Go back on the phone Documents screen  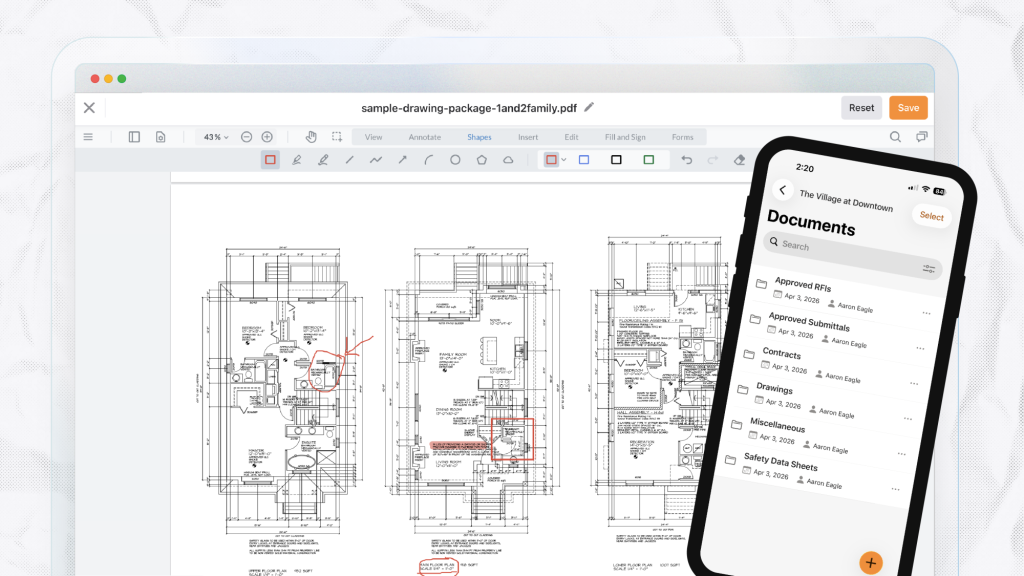pos(782,190)
